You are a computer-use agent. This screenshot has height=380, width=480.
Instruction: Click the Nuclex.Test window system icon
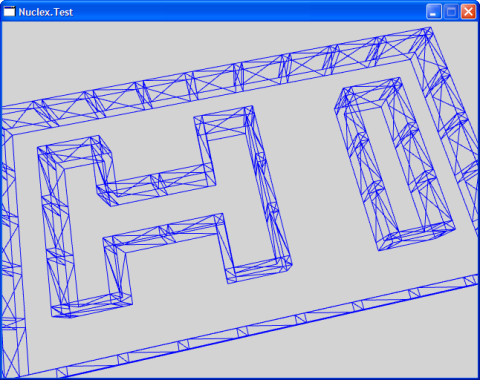click(x=9, y=11)
